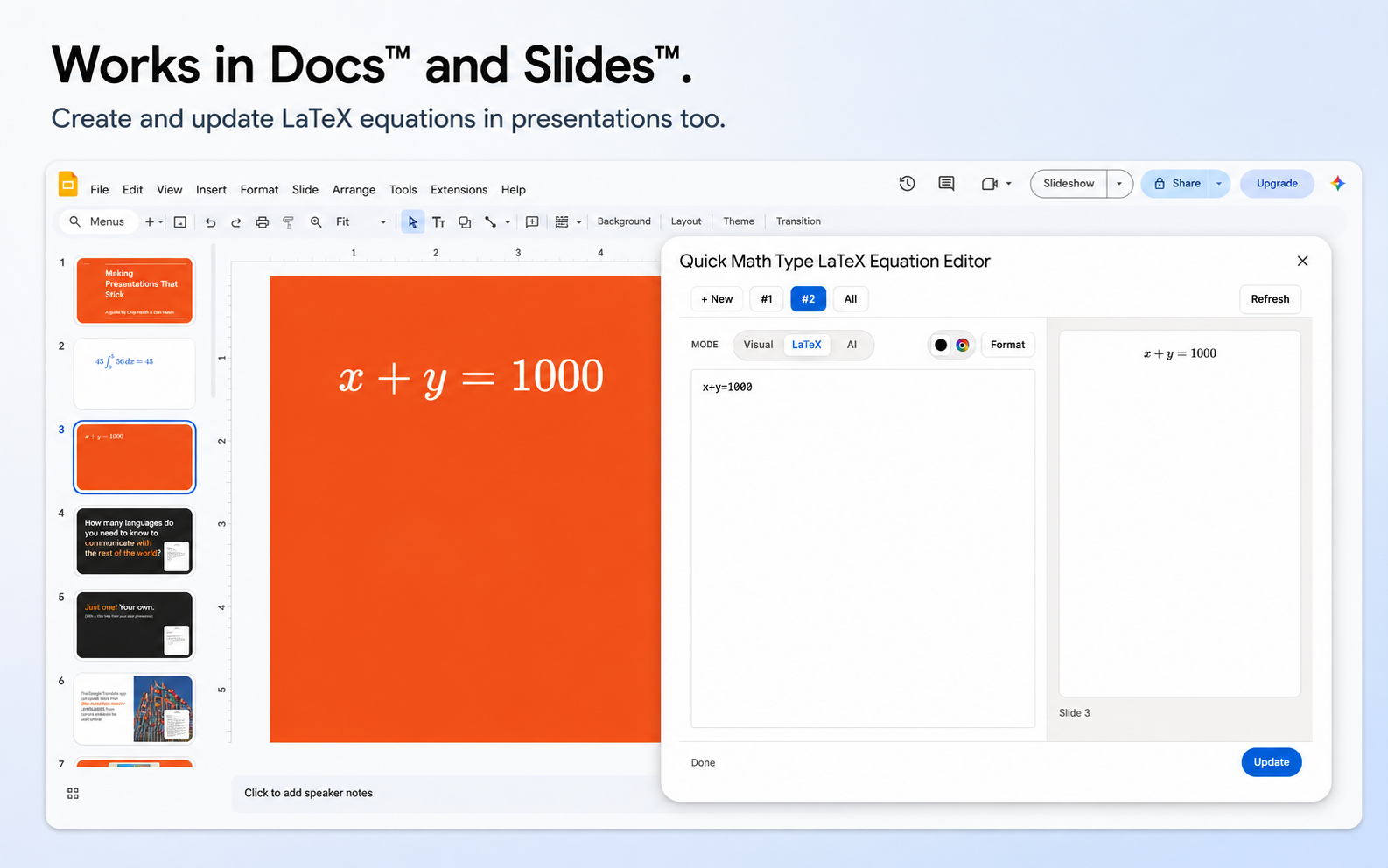Screen dimensions: 1388x868
Task: Select the All equations tab
Action: [x=851, y=299]
